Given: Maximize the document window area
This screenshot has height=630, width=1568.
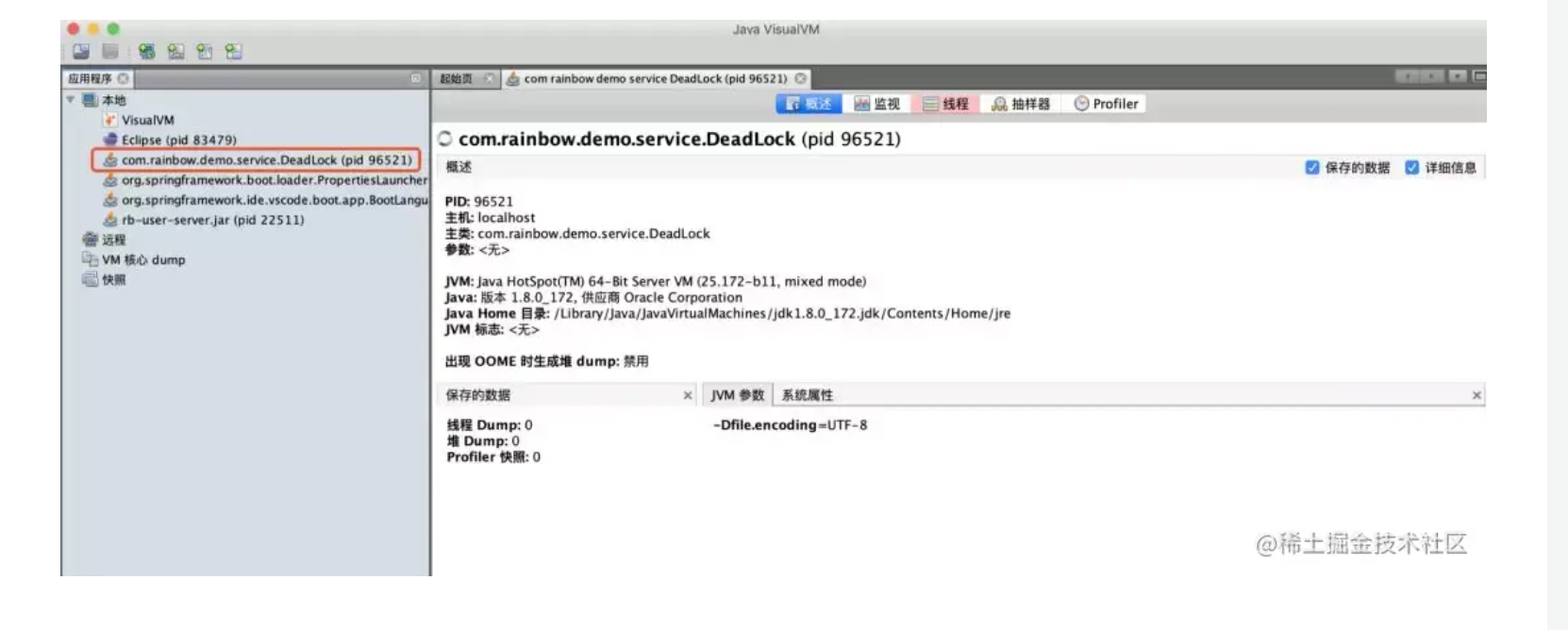Looking at the screenshot, I should [1478, 76].
